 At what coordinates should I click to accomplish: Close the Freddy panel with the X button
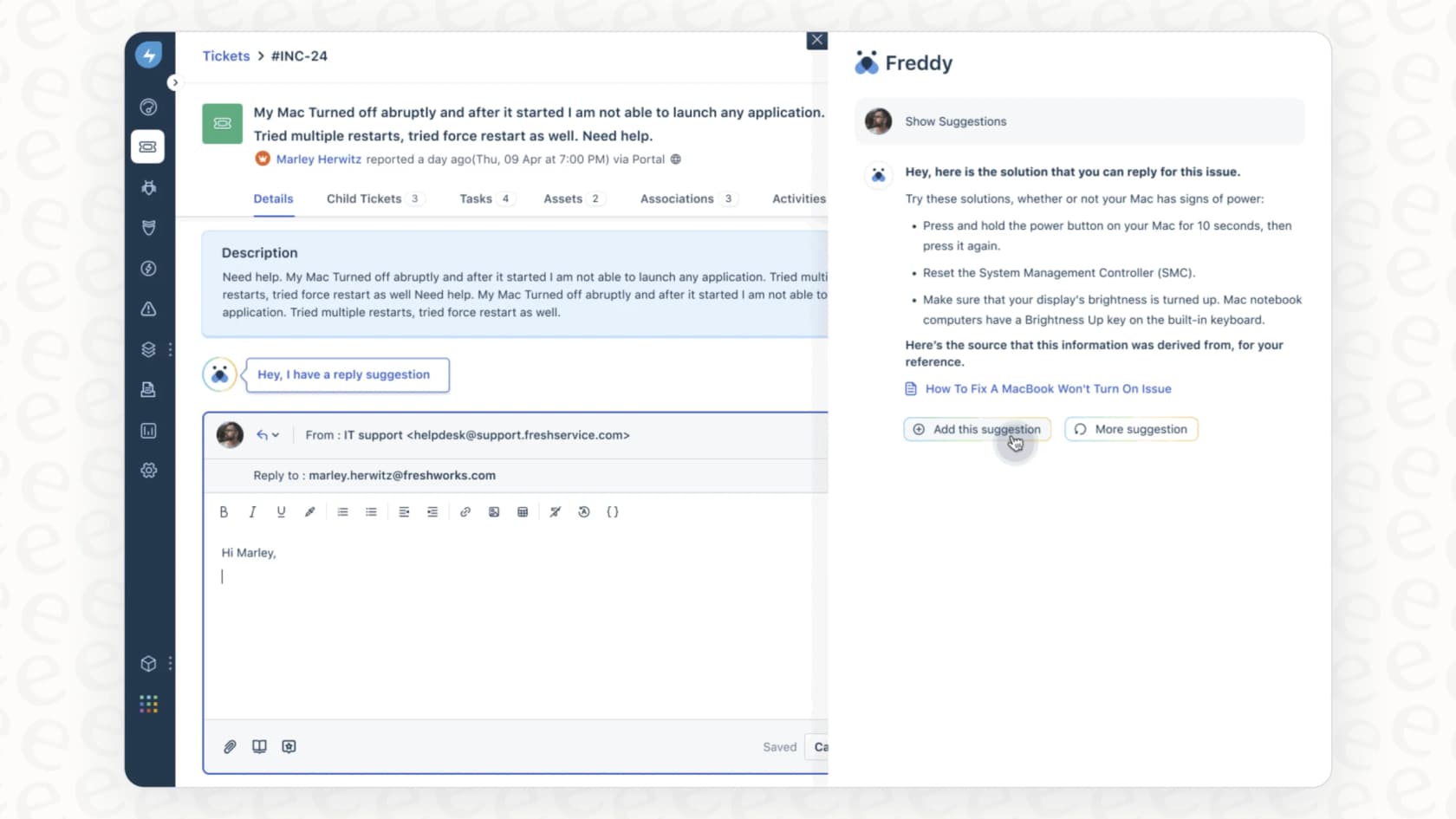816,40
